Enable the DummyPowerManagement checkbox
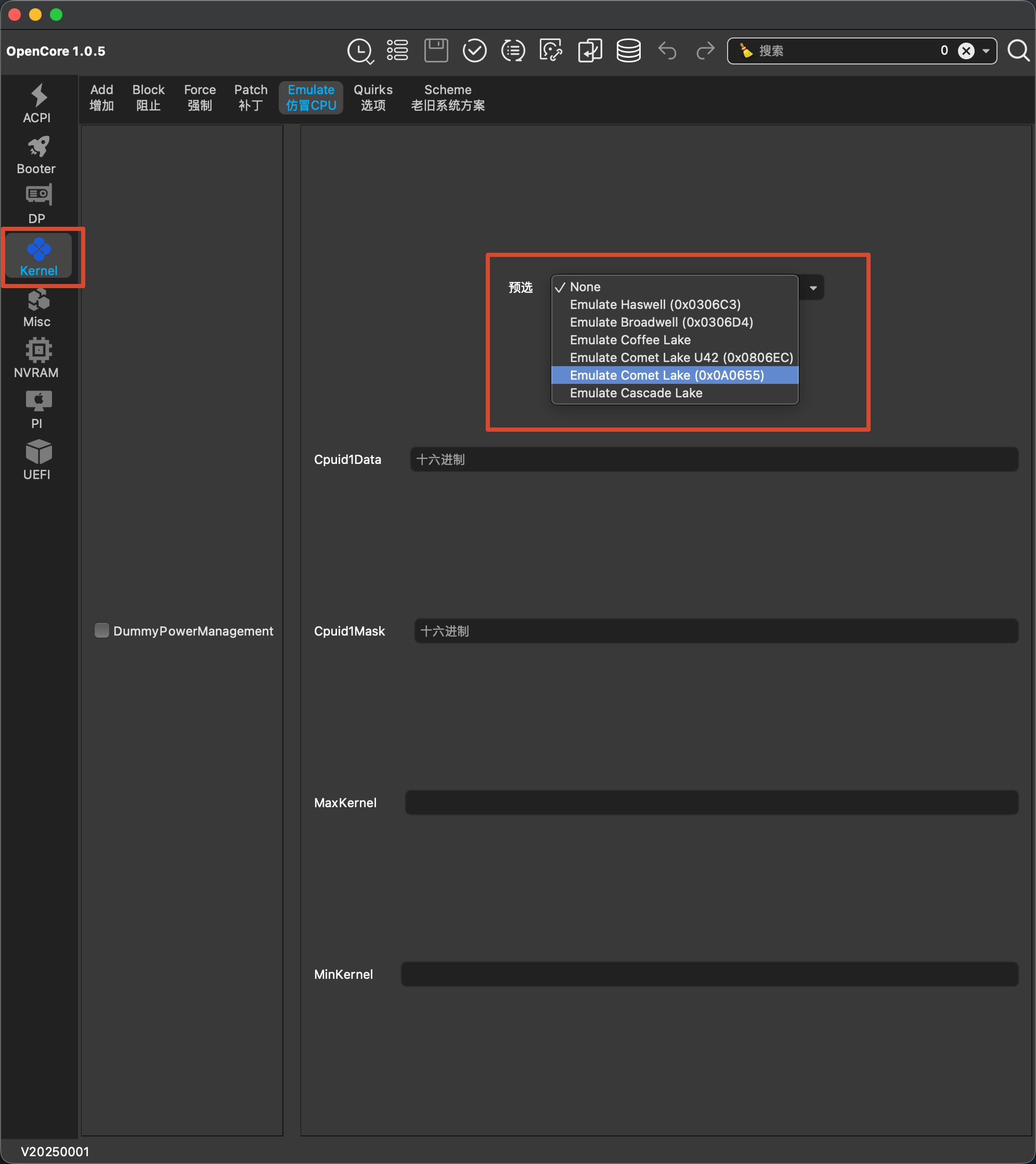Screen dimensions: 1036x1164 (x=102, y=630)
